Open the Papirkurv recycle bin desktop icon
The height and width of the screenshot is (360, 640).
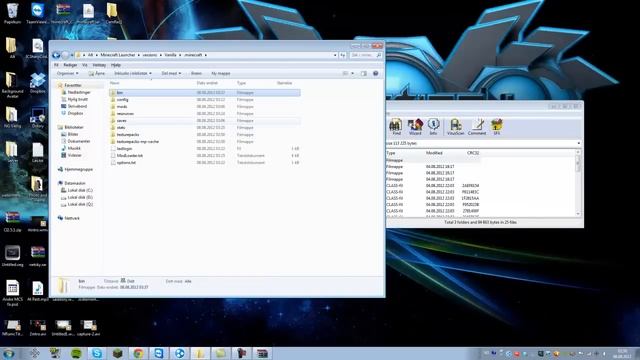click(12, 13)
